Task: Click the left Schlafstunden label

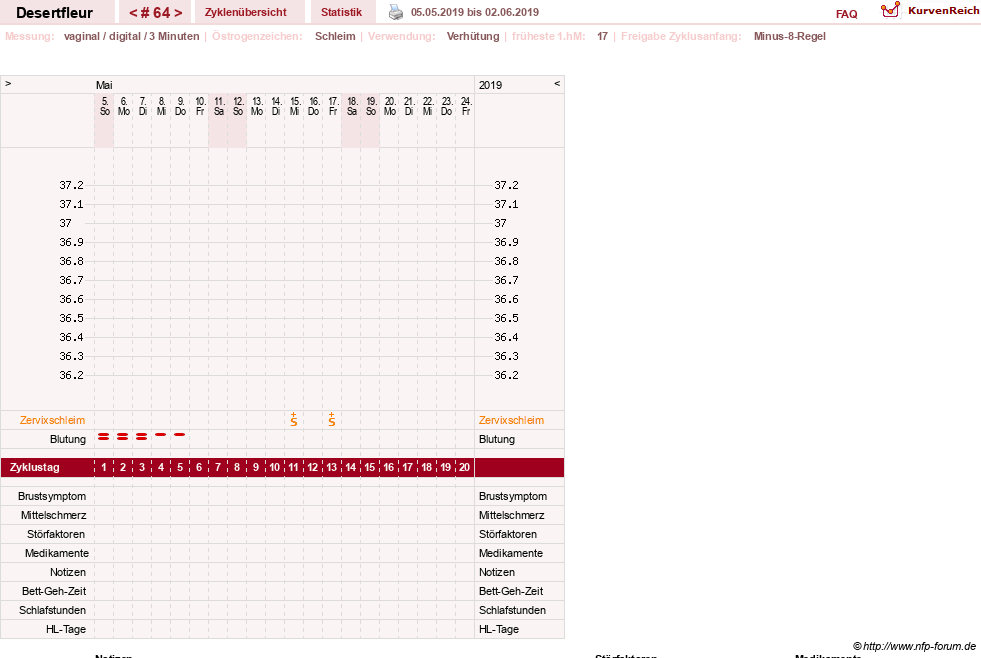Action: [53, 610]
